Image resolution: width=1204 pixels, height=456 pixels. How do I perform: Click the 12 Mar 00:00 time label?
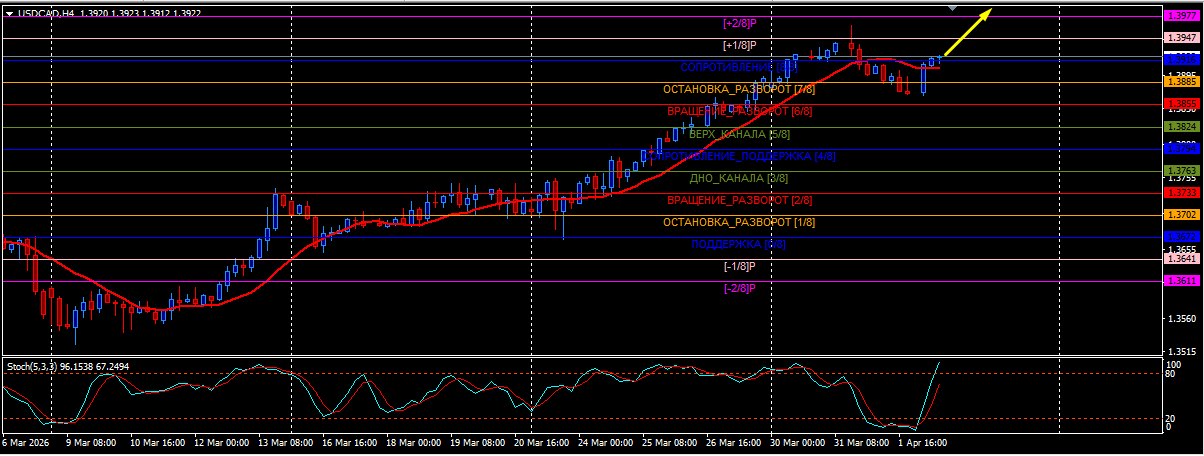(221, 442)
